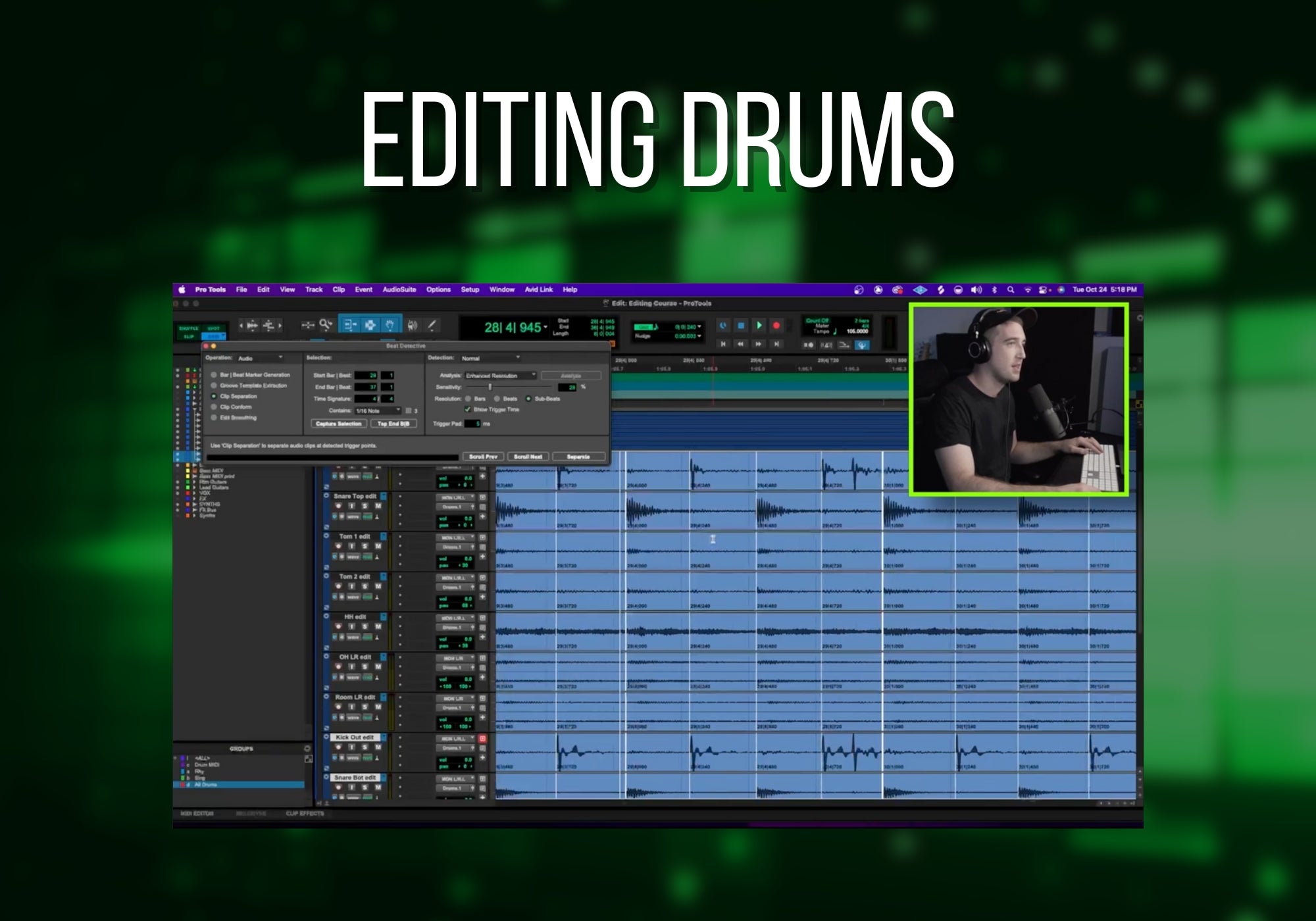
Task: Open the Event menu
Action: click(363, 289)
